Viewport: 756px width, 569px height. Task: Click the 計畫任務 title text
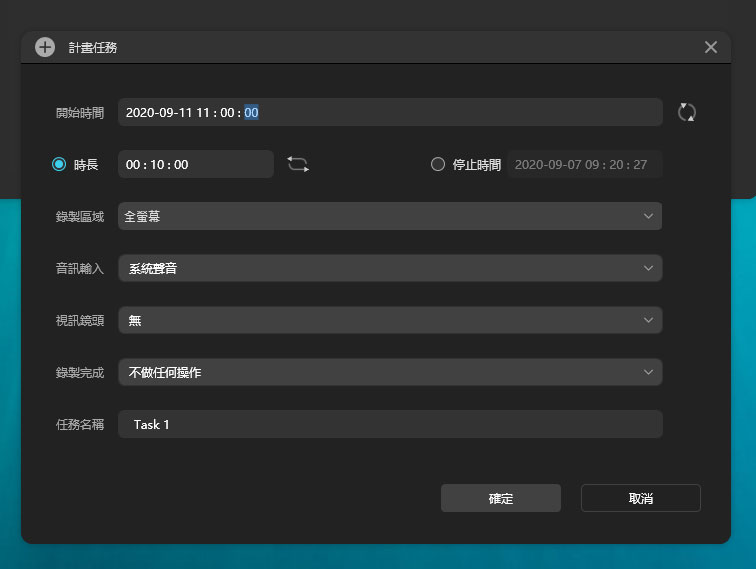93,48
